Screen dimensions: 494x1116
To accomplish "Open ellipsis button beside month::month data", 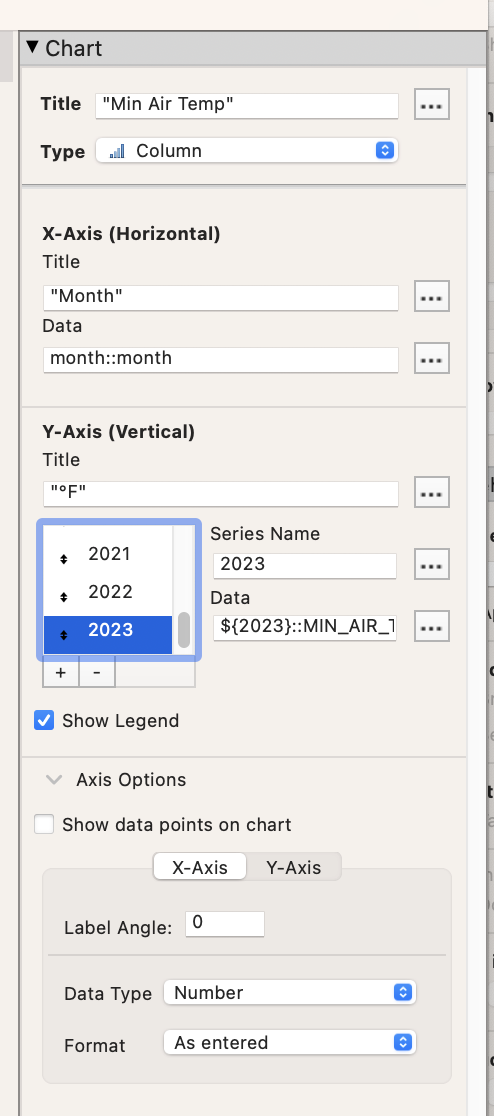I will [431, 358].
